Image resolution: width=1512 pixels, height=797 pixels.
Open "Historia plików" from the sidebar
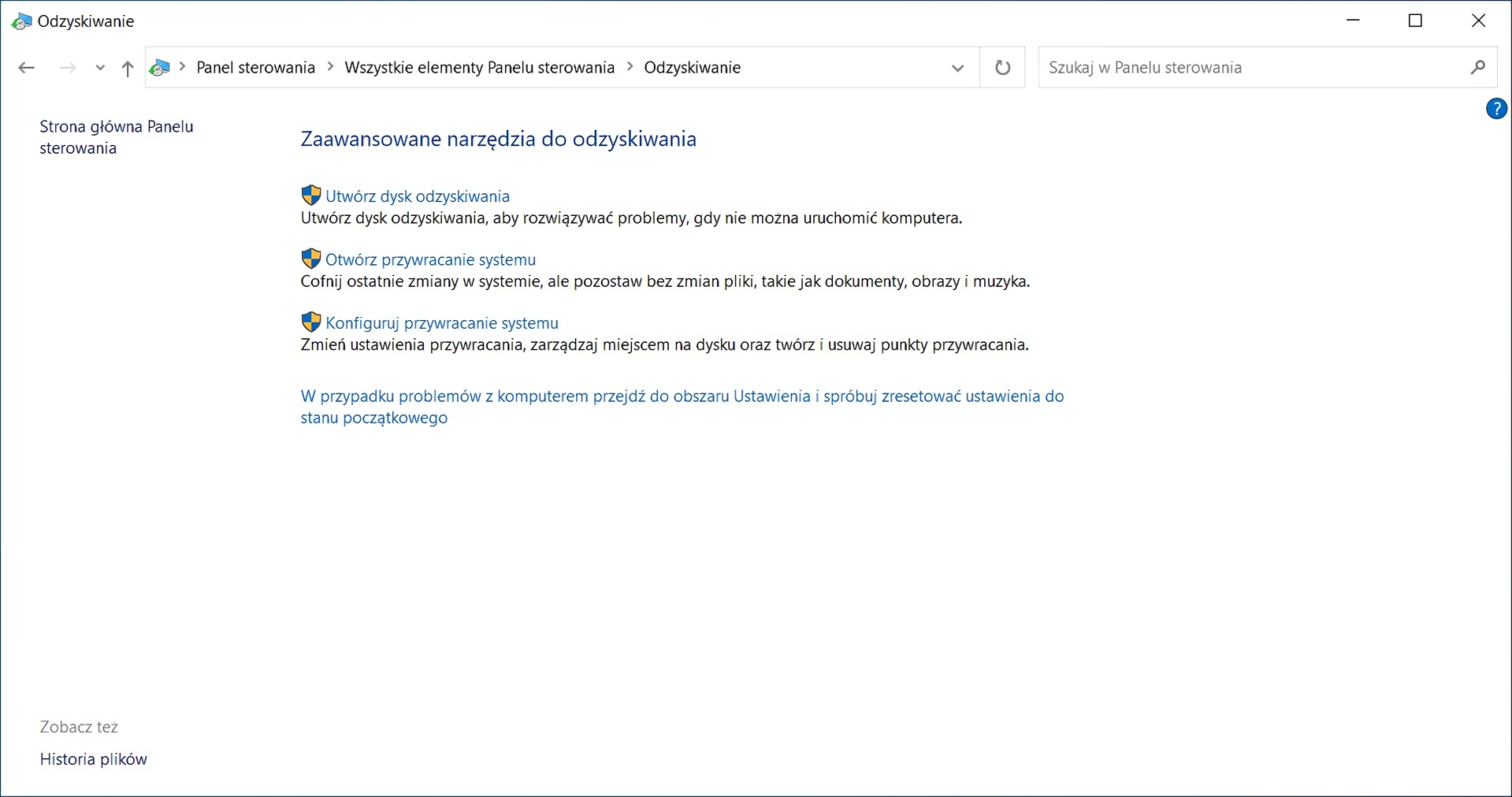[93, 759]
